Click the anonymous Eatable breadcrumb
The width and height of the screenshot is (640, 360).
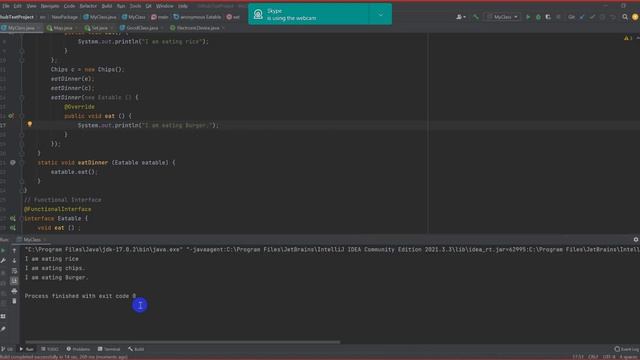point(198,17)
